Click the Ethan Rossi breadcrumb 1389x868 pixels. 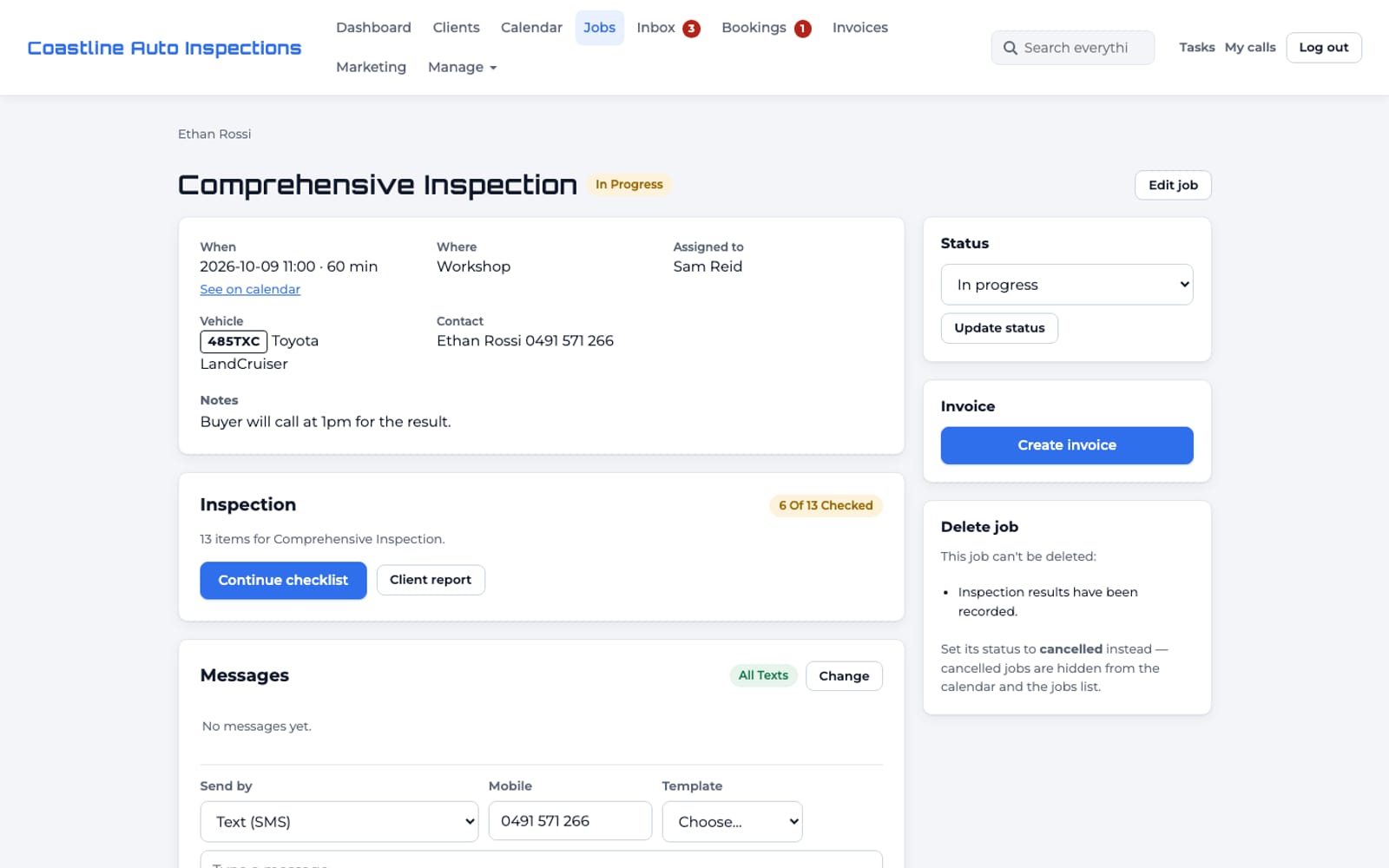tap(214, 134)
